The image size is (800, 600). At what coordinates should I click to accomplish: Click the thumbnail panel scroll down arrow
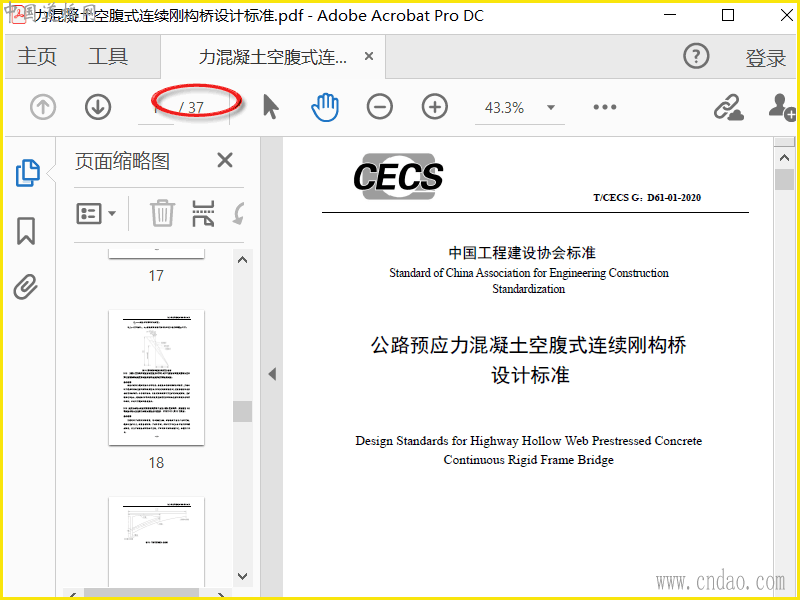[x=242, y=577]
